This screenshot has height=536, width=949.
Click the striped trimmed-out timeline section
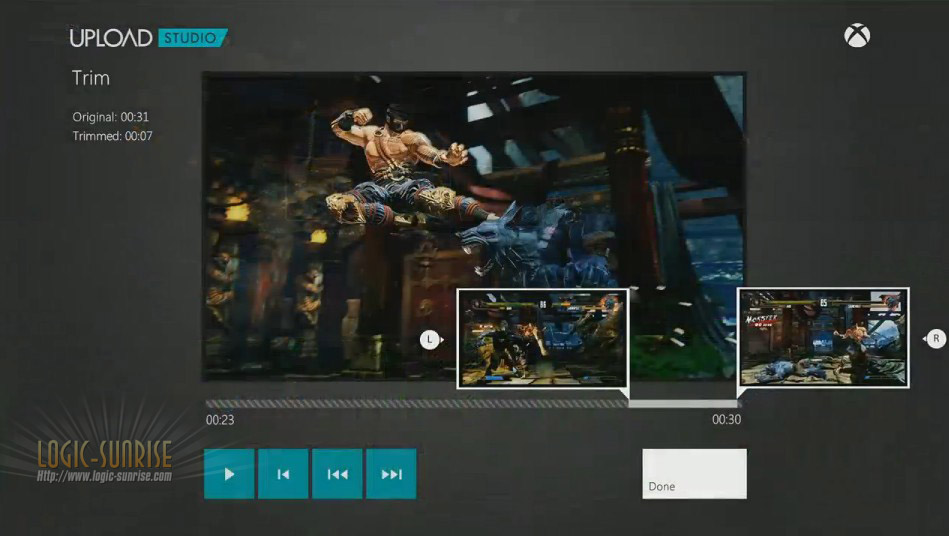pyautogui.click(x=417, y=404)
